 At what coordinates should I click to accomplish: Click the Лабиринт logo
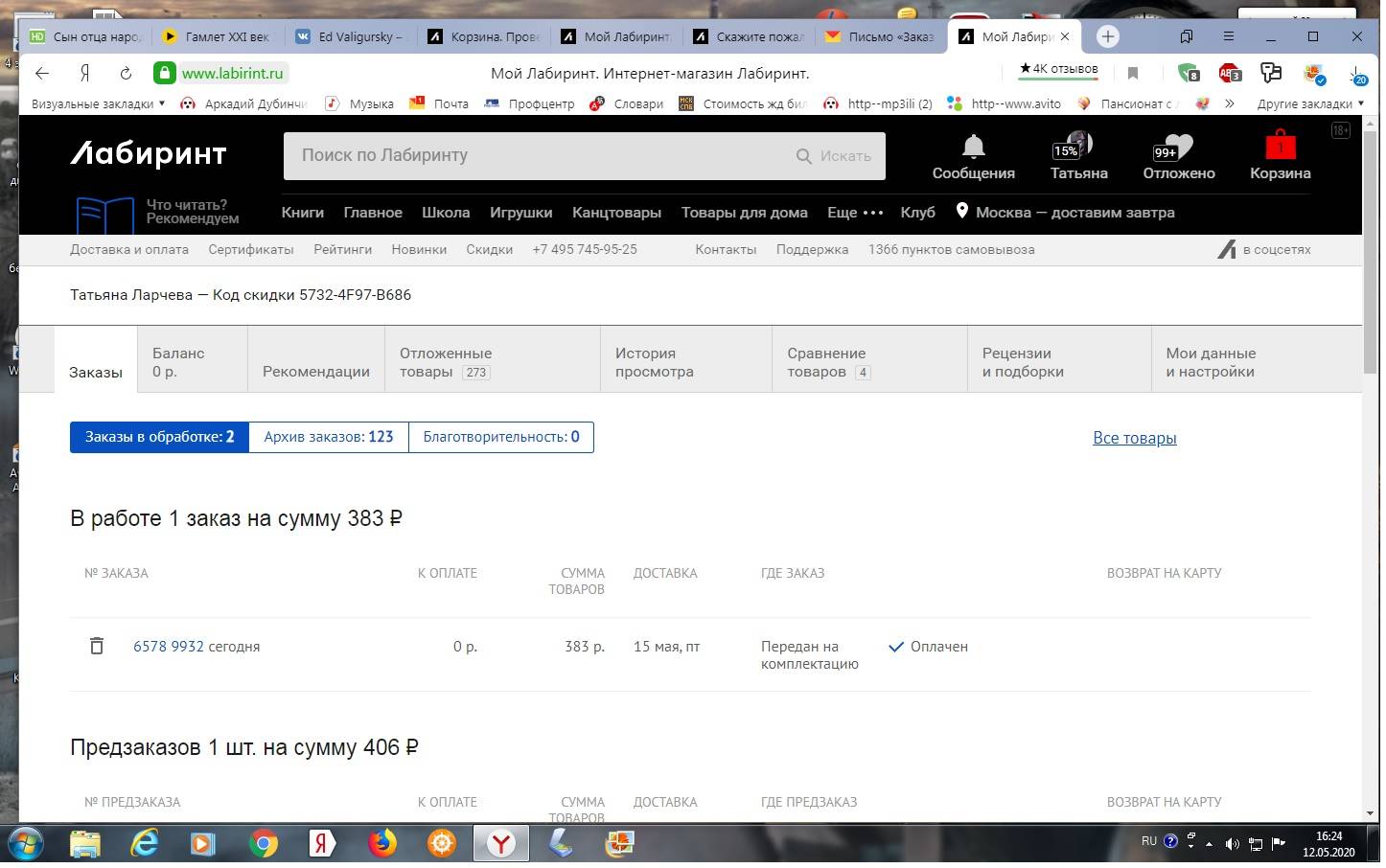(x=149, y=154)
